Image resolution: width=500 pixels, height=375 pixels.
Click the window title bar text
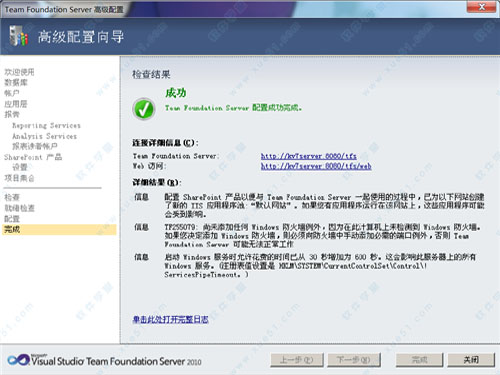pos(64,9)
